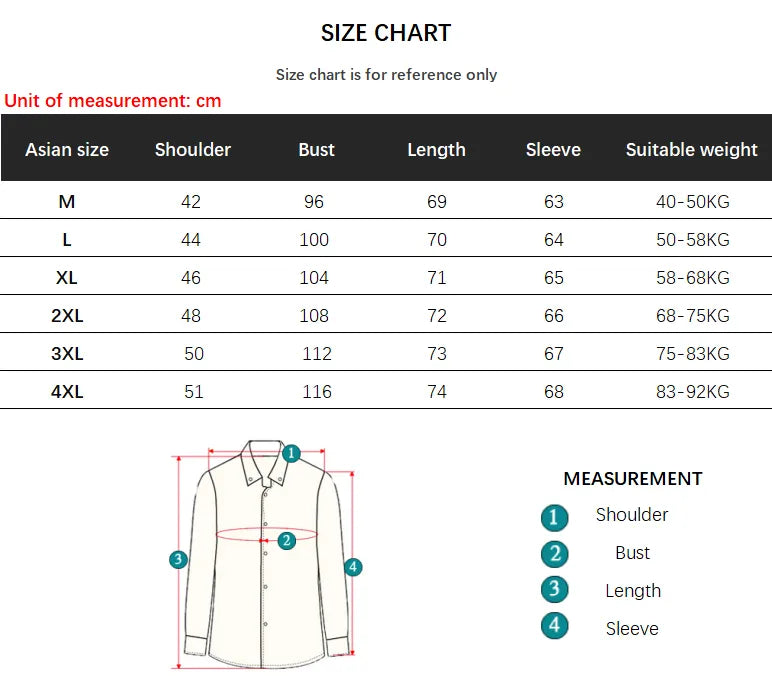This screenshot has height=679, width=772.
Task: Select the number 2 circle beside the Bust legend
Action: click(554, 554)
